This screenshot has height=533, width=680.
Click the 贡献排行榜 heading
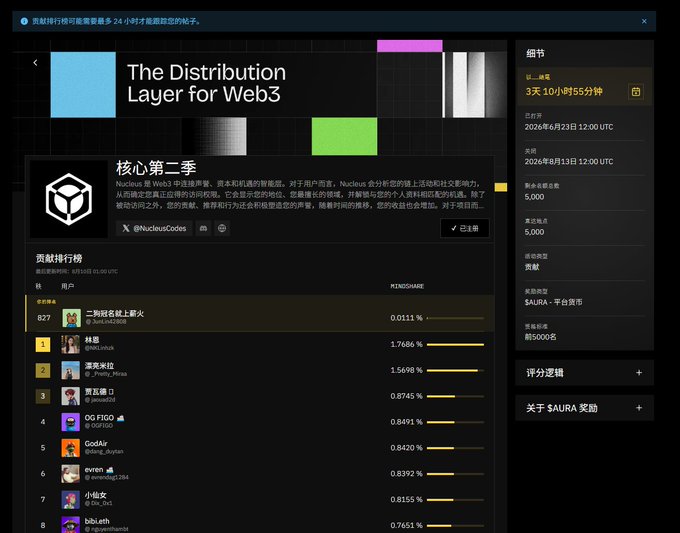(59, 258)
